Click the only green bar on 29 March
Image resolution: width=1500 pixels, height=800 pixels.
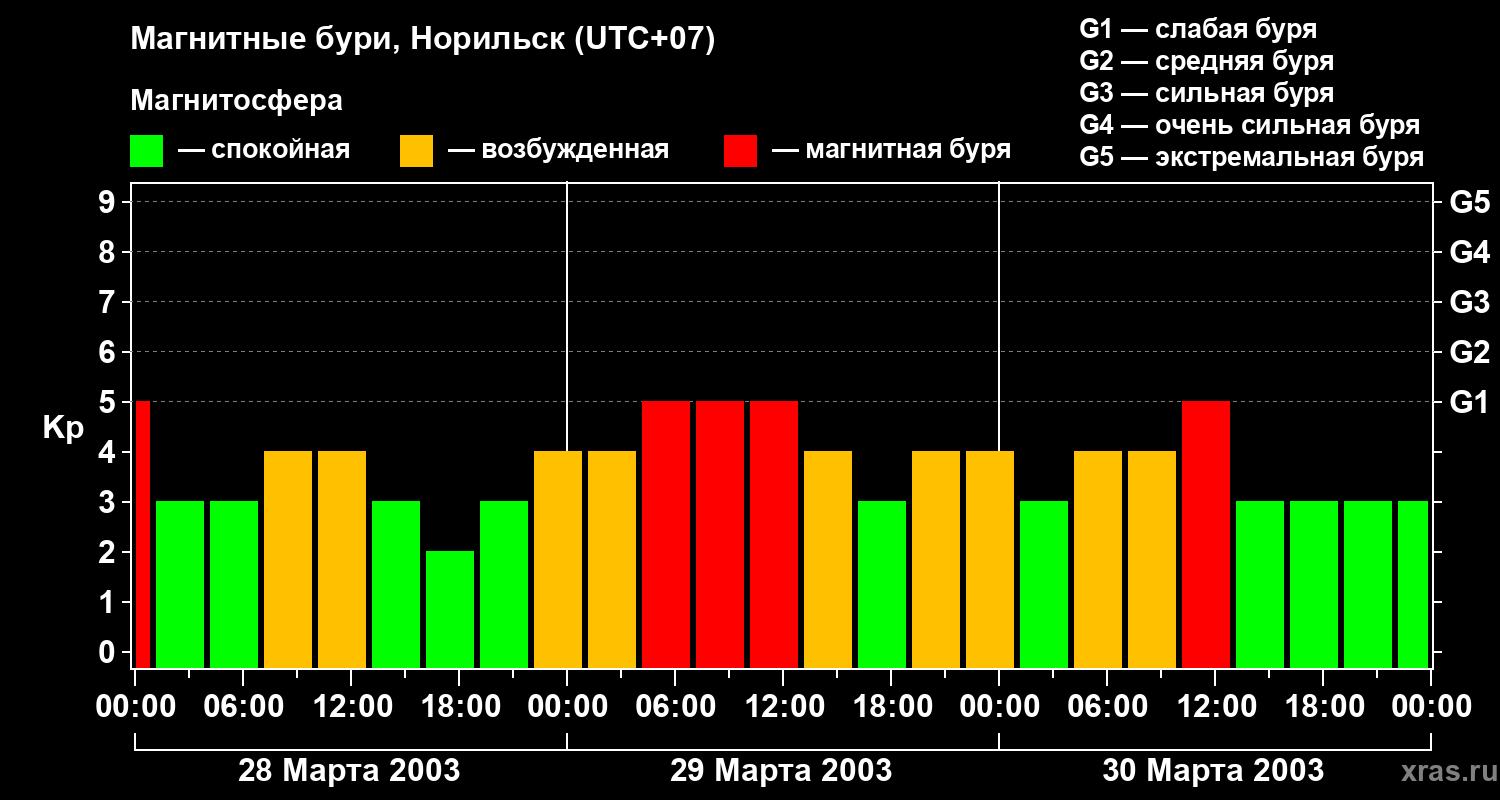tap(882, 584)
